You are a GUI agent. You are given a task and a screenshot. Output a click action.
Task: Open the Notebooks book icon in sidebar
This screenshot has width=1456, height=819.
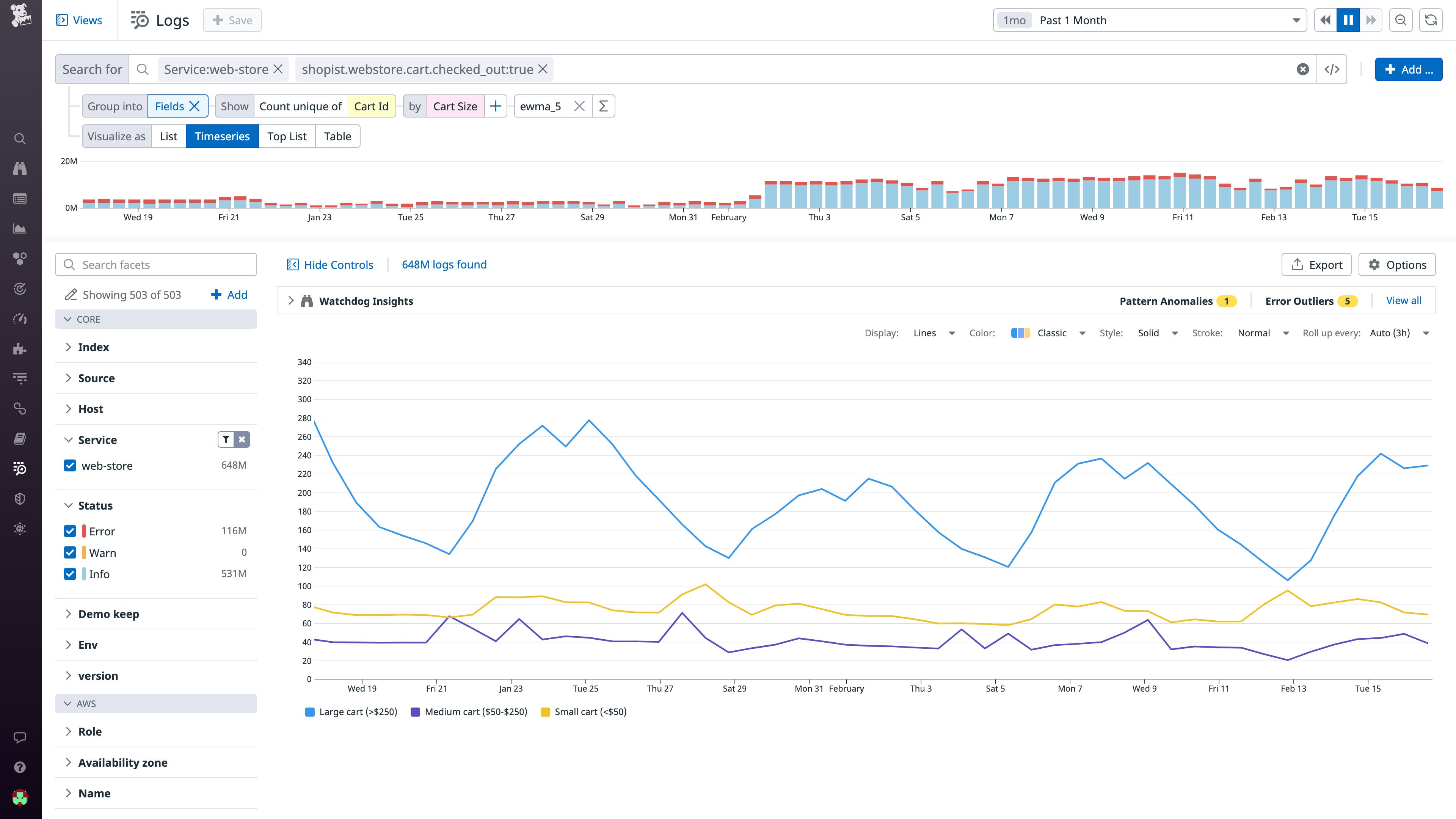point(20,438)
